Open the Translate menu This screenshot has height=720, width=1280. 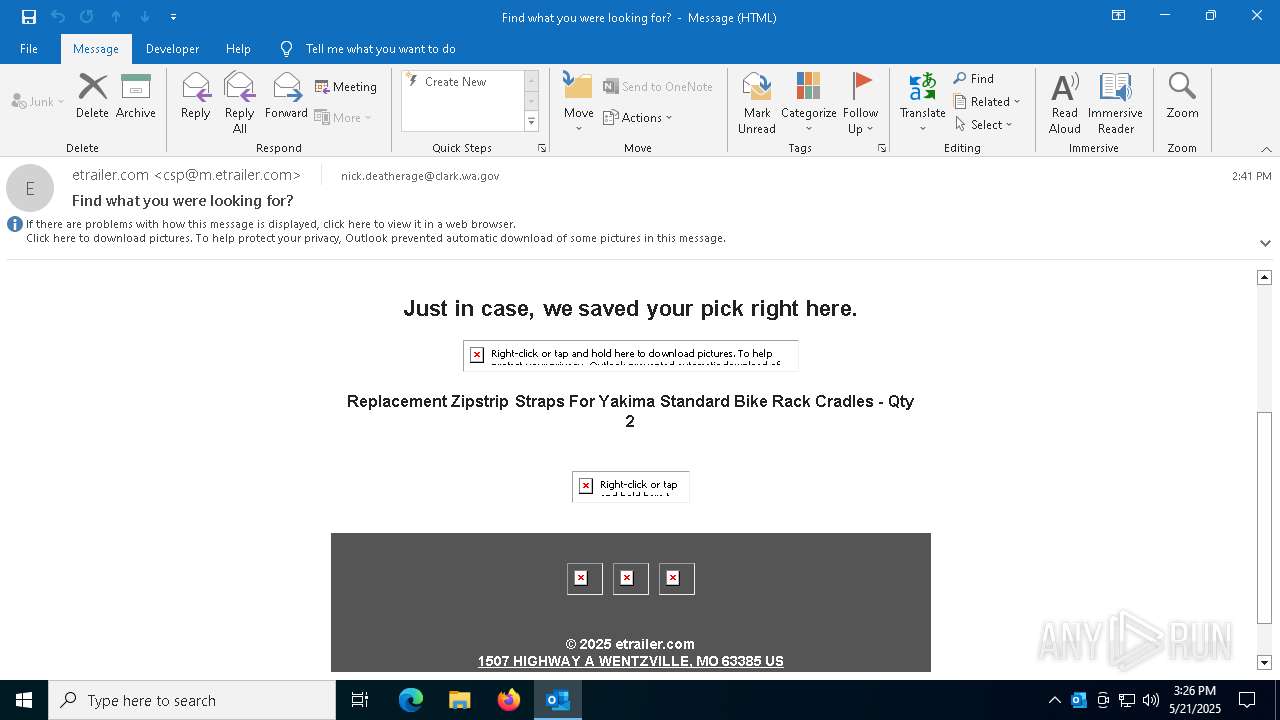tap(922, 103)
